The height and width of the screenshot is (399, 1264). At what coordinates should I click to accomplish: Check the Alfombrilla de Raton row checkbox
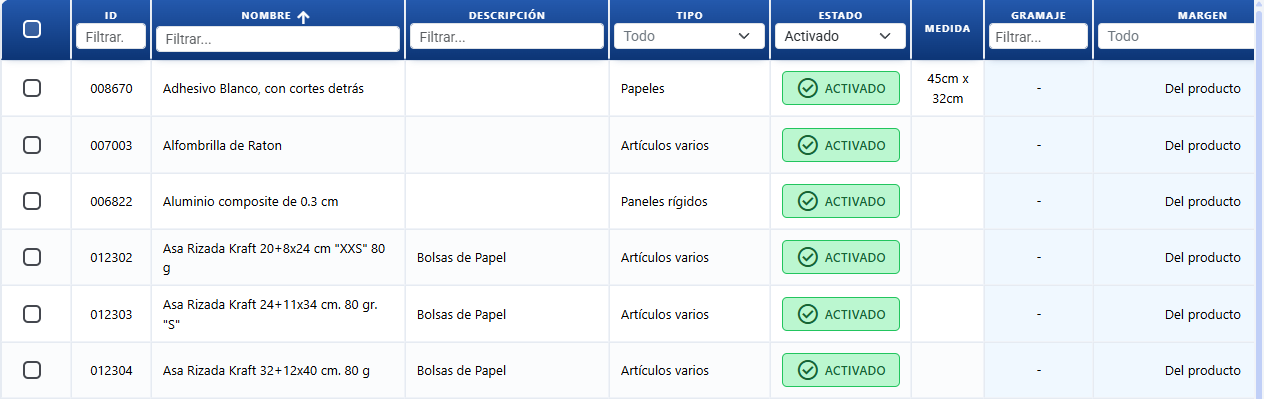click(x=32, y=145)
